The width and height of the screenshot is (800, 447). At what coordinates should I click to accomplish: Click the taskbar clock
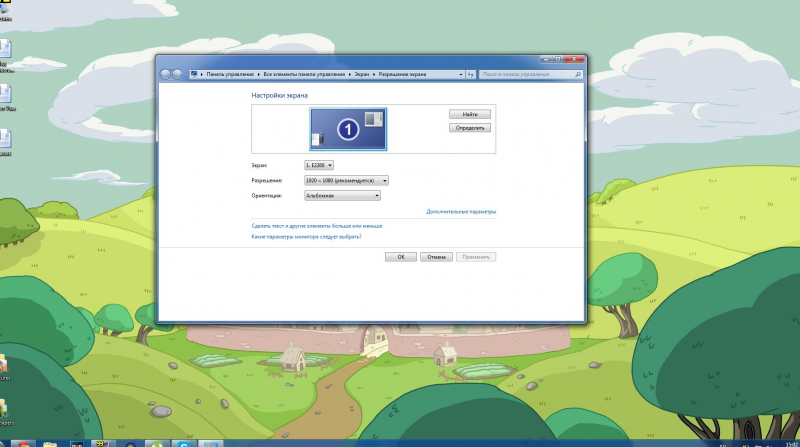(x=792, y=444)
